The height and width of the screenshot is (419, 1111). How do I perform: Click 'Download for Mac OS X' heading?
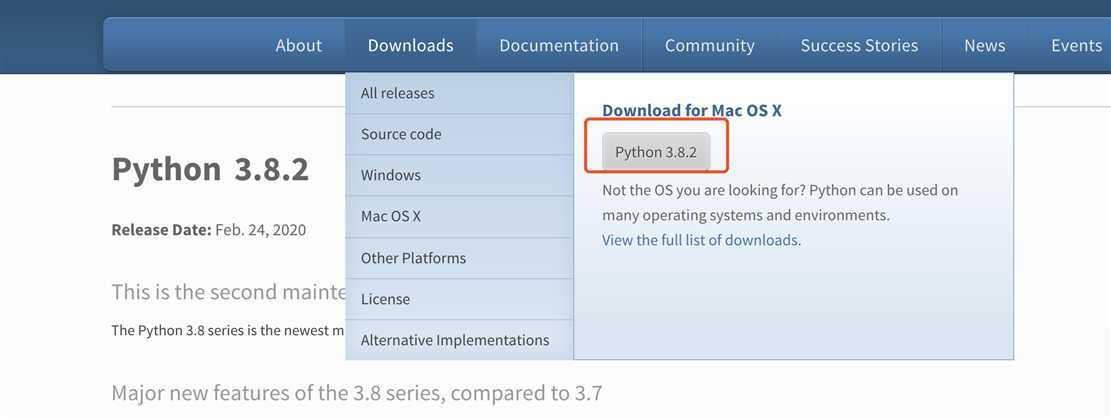(x=692, y=111)
